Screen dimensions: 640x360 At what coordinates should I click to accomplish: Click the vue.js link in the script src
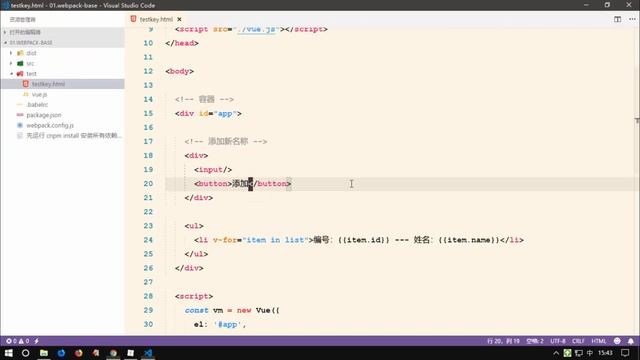click(x=258, y=29)
